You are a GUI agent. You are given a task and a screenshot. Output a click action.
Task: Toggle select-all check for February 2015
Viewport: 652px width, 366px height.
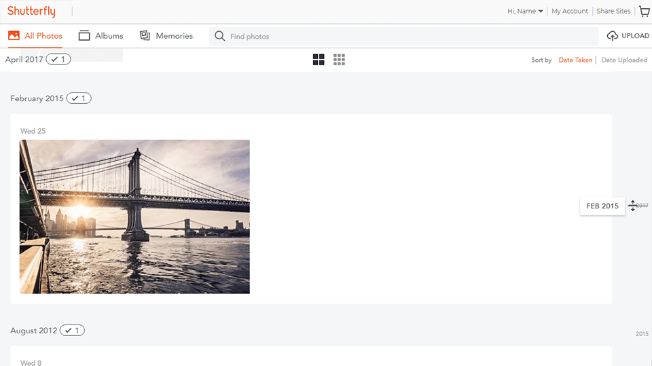[79, 98]
